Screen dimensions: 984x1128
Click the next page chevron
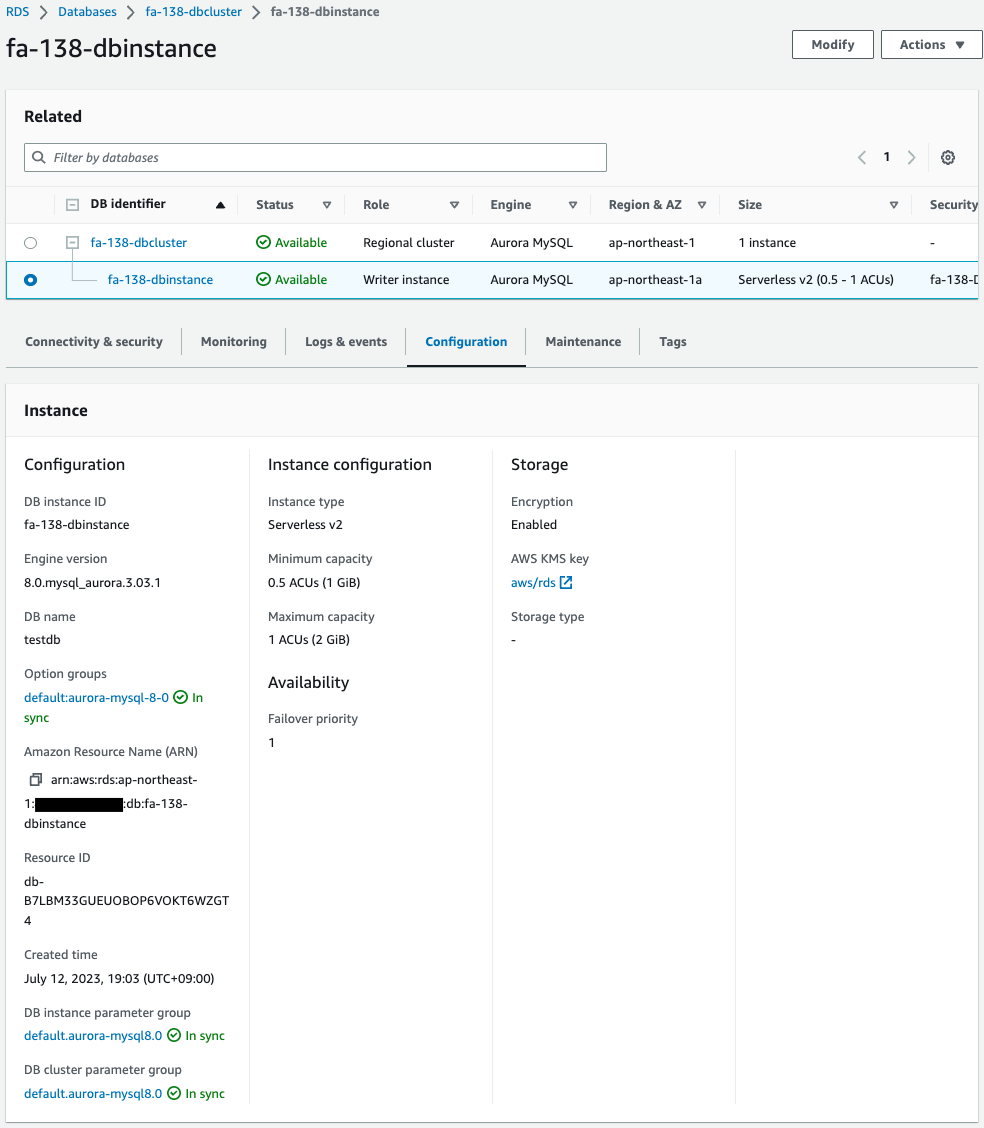pos(911,157)
